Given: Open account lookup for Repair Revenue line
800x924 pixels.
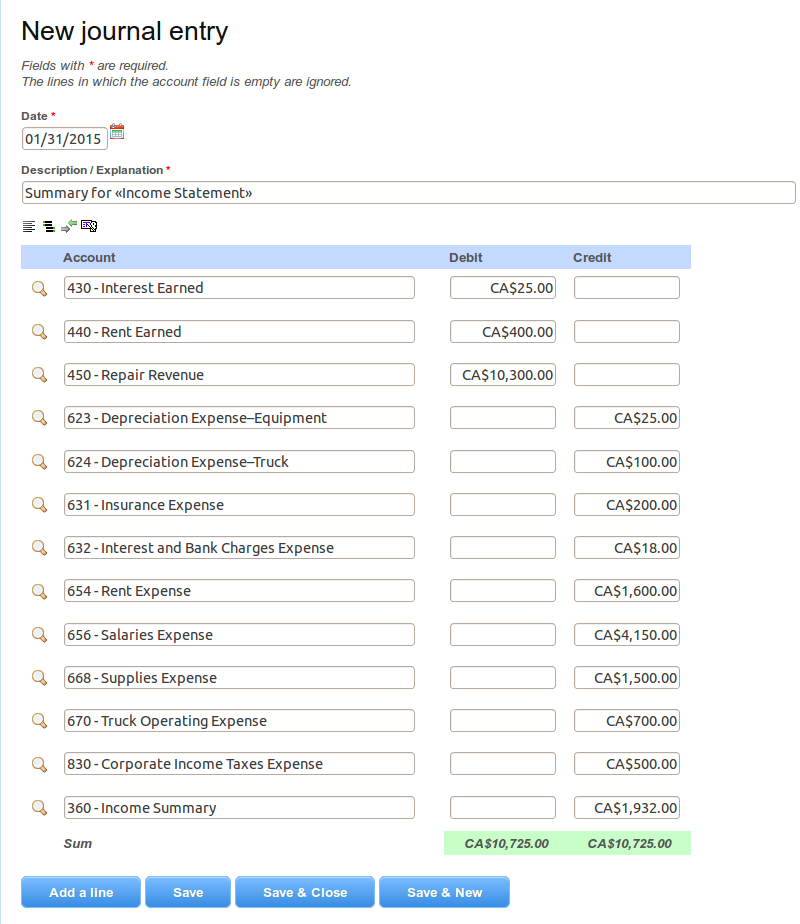Looking at the screenshot, I should coord(39,375).
